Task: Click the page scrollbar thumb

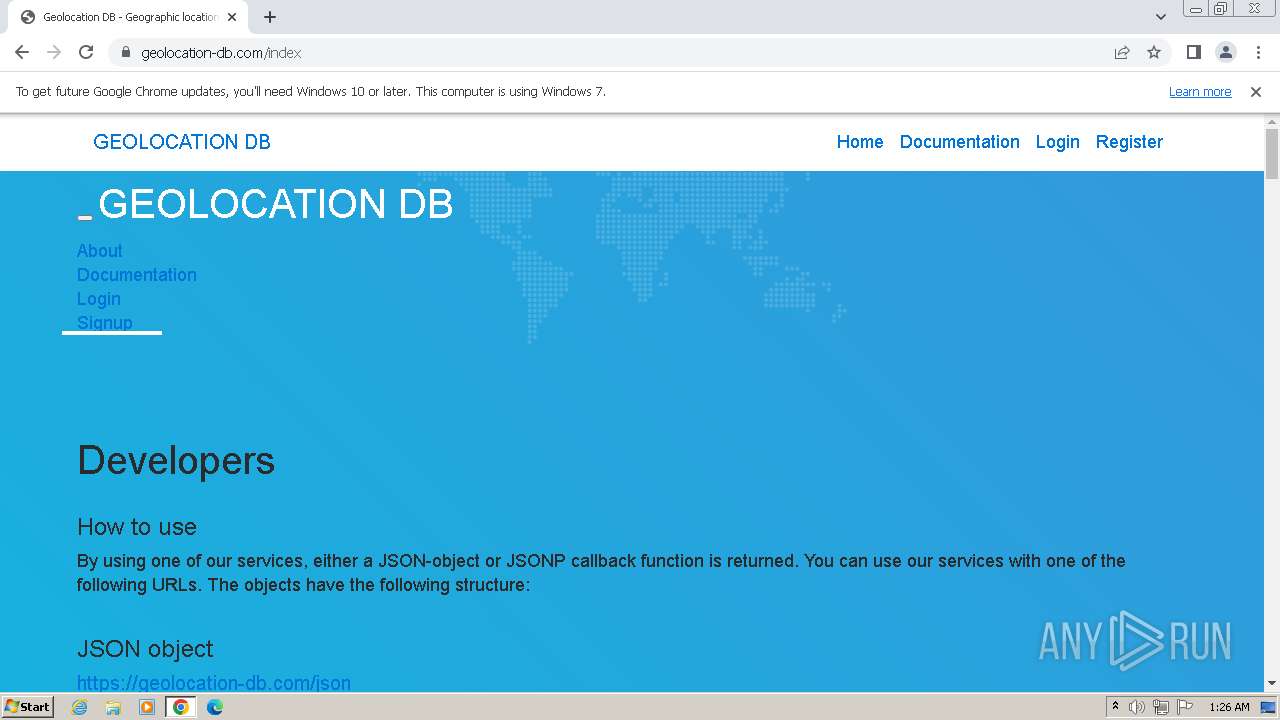Action: [1272, 154]
